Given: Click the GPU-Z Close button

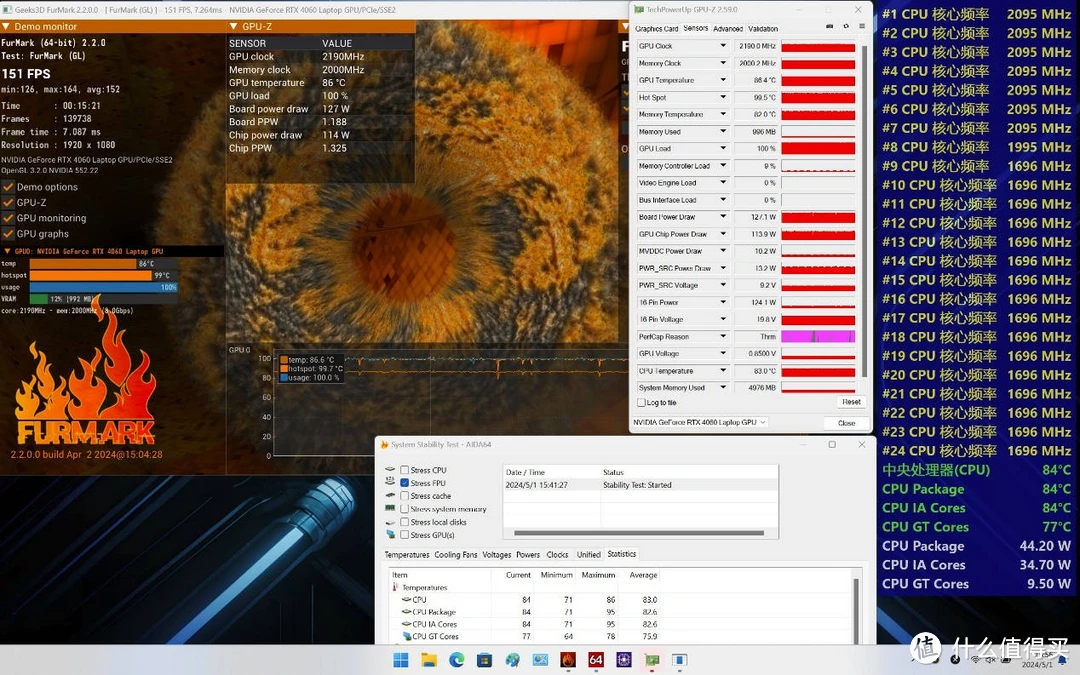Looking at the screenshot, I should tap(846, 423).
